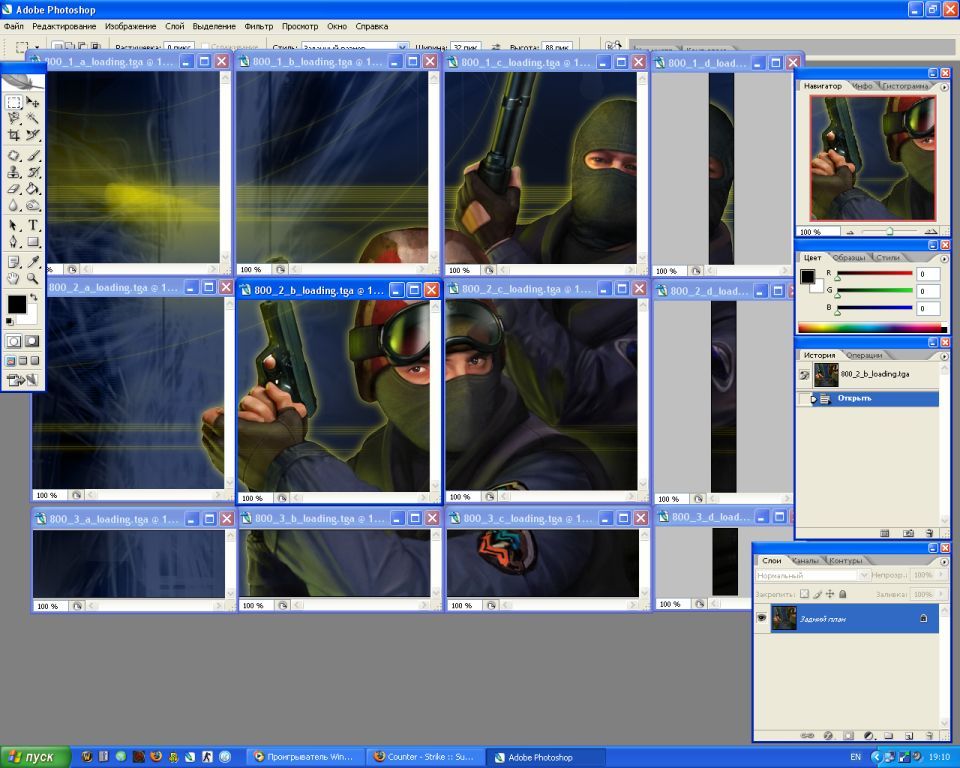The width and height of the screenshot is (960, 768).
Task: Switch to Counter-Strike browser taskbar button
Action: click(x=426, y=757)
